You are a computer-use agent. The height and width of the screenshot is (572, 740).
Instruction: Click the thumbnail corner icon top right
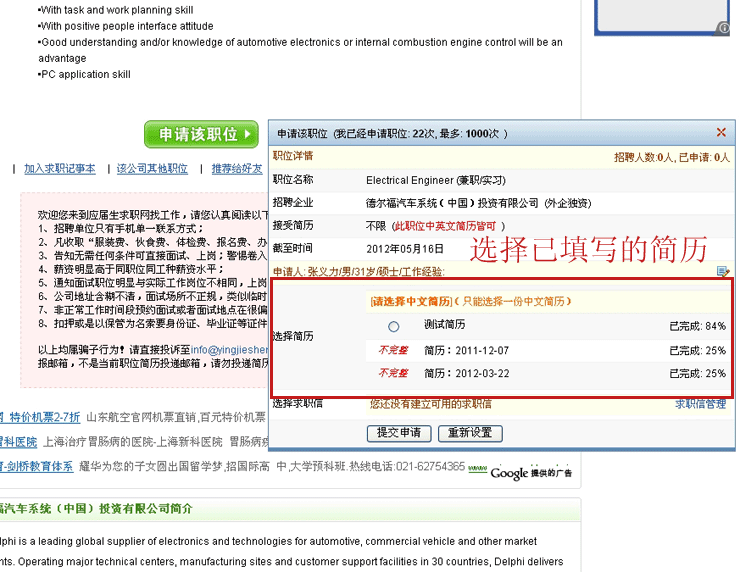tap(723, 28)
